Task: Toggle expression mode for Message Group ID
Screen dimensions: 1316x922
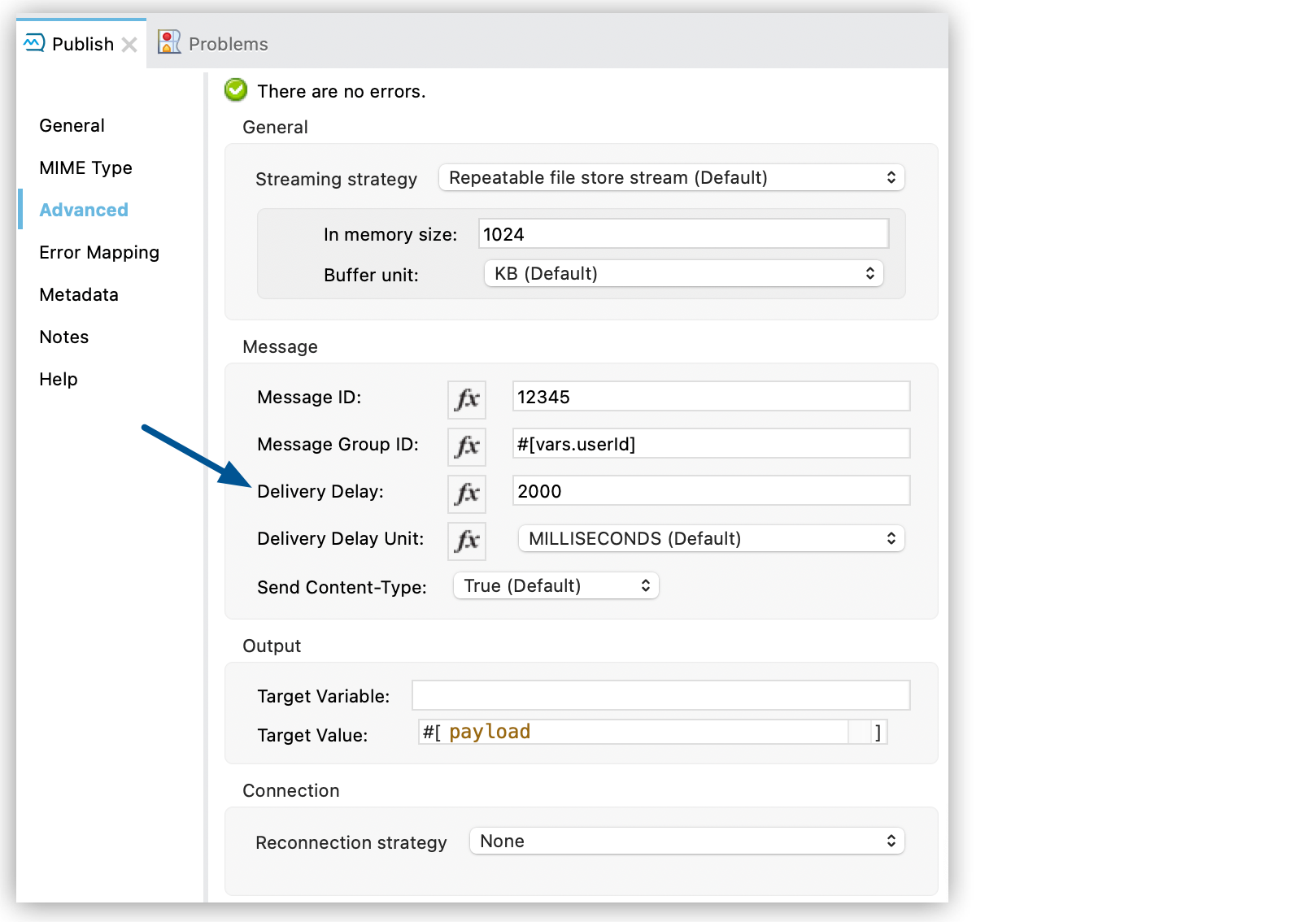Action: pos(466,446)
